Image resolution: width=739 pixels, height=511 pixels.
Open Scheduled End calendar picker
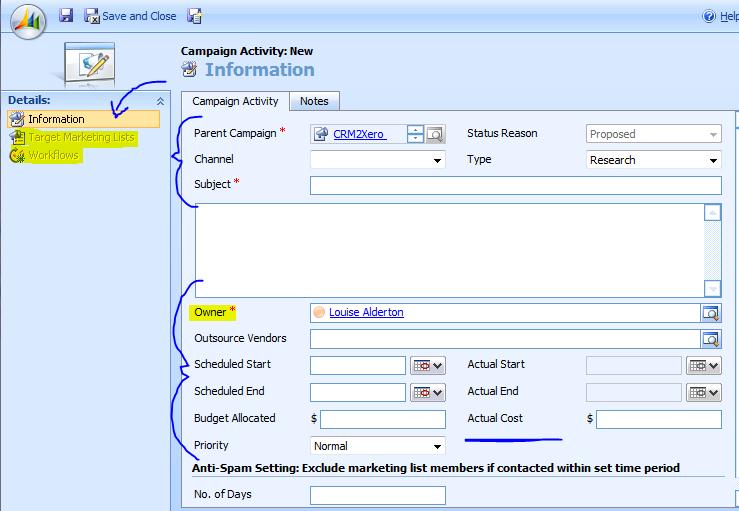427,393
